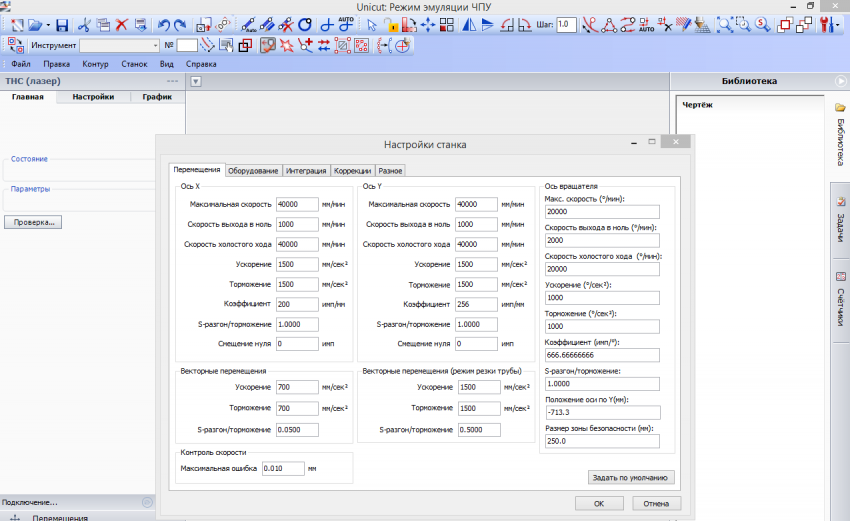The image size is (850, 521).
Task: Expand the Библиотека panel header arrow
Action: click(x=840, y=81)
